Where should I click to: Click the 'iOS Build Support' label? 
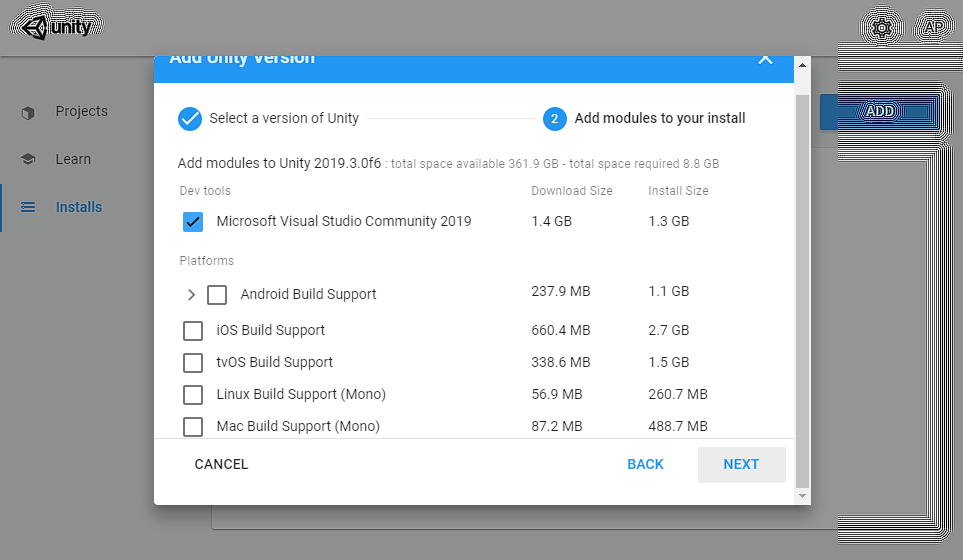(270, 331)
